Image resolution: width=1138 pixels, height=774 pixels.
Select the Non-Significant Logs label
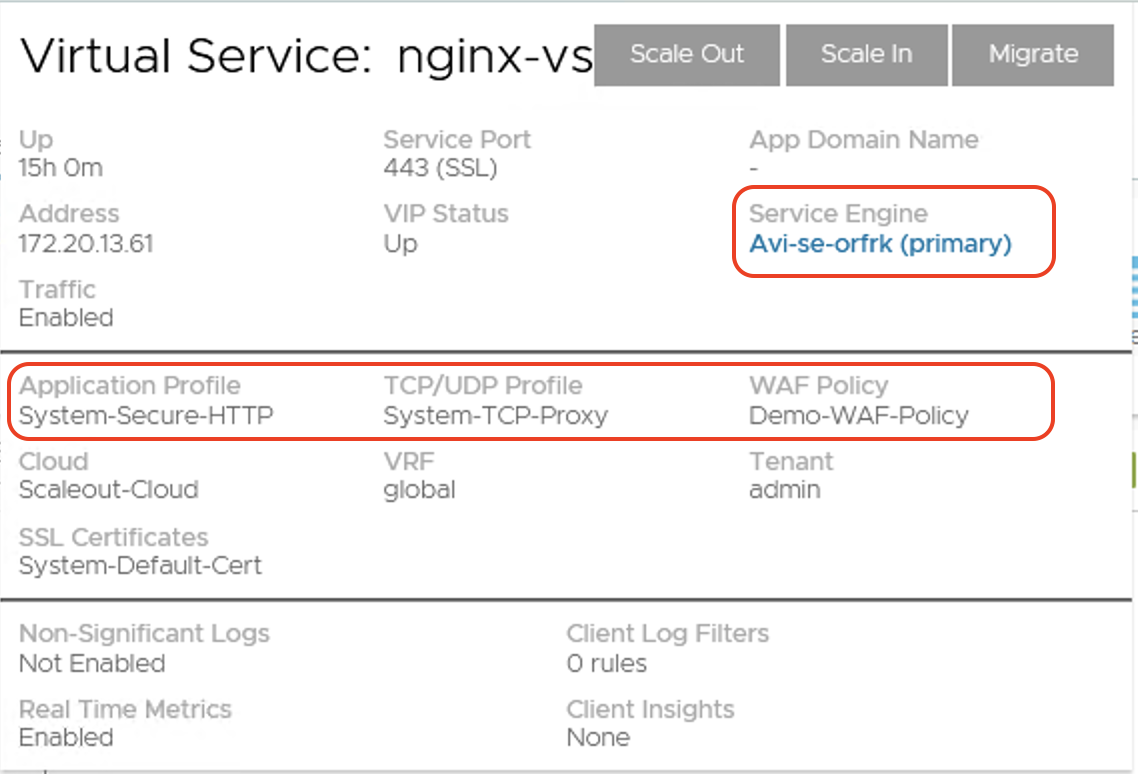tap(144, 634)
